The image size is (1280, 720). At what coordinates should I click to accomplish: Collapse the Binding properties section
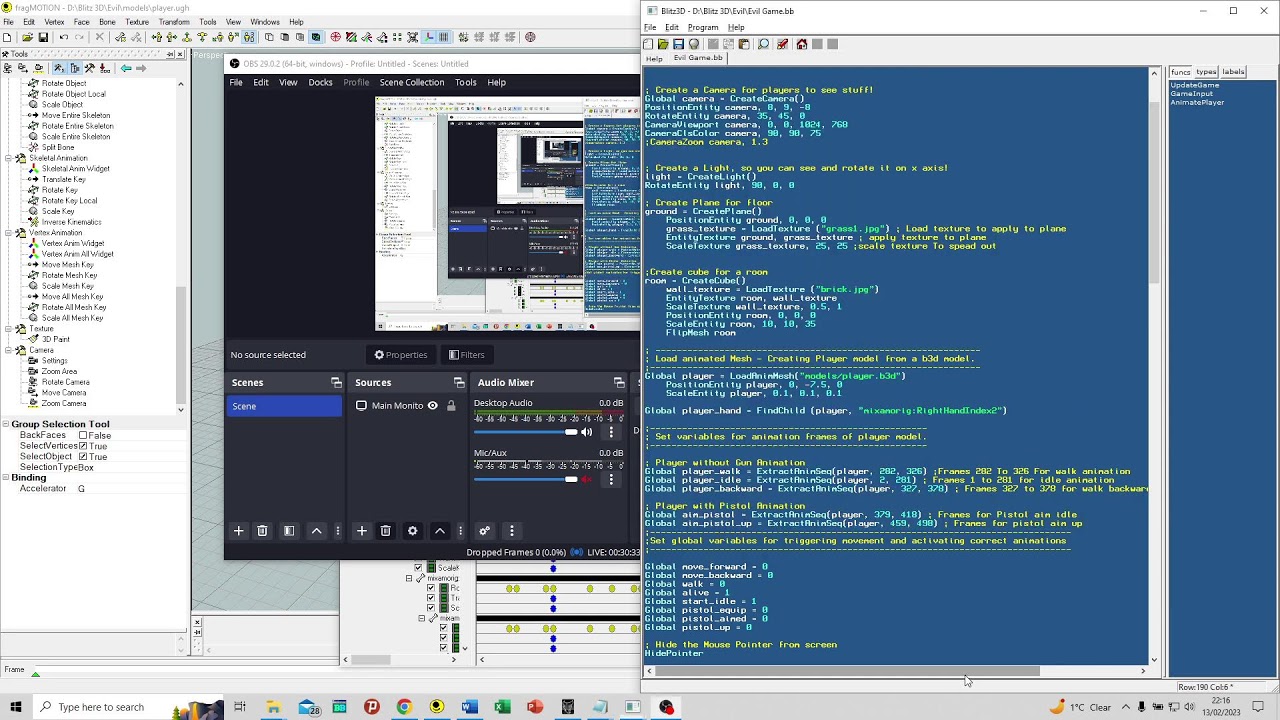[x=5, y=478]
